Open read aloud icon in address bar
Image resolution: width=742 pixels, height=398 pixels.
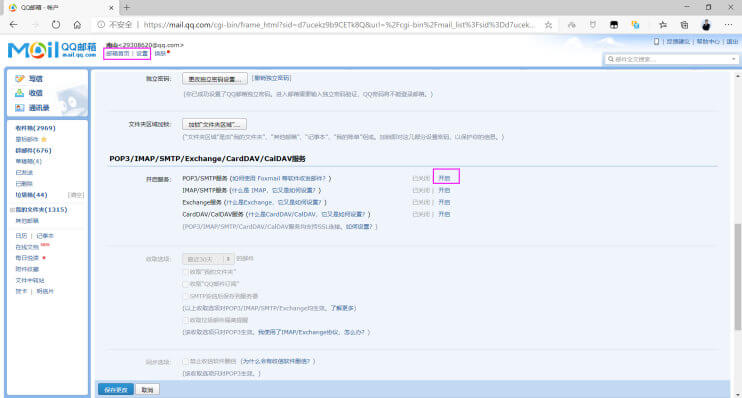(x=572, y=25)
